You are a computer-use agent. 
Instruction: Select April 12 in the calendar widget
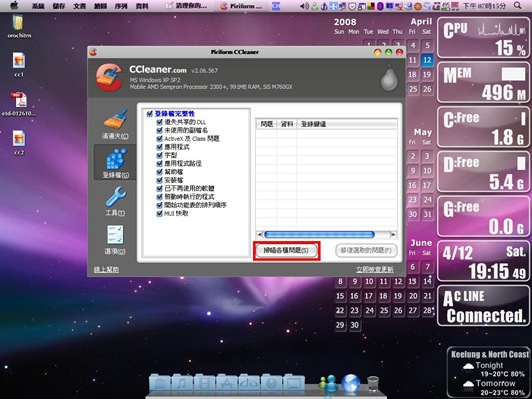coord(427,60)
